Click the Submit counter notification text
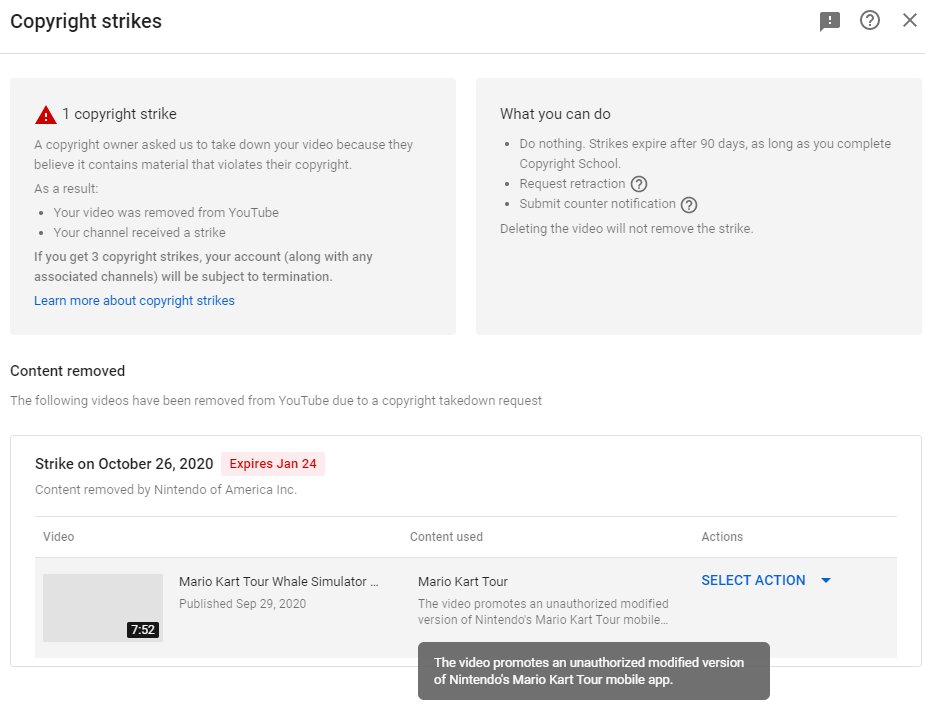The image size is (925, 722). tap(597, 204)
